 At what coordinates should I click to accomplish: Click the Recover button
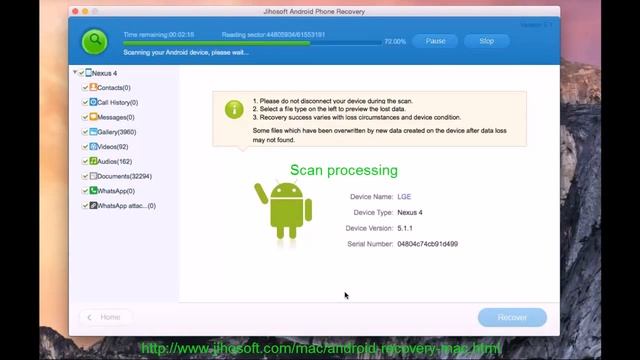click(x=512, y=317)
